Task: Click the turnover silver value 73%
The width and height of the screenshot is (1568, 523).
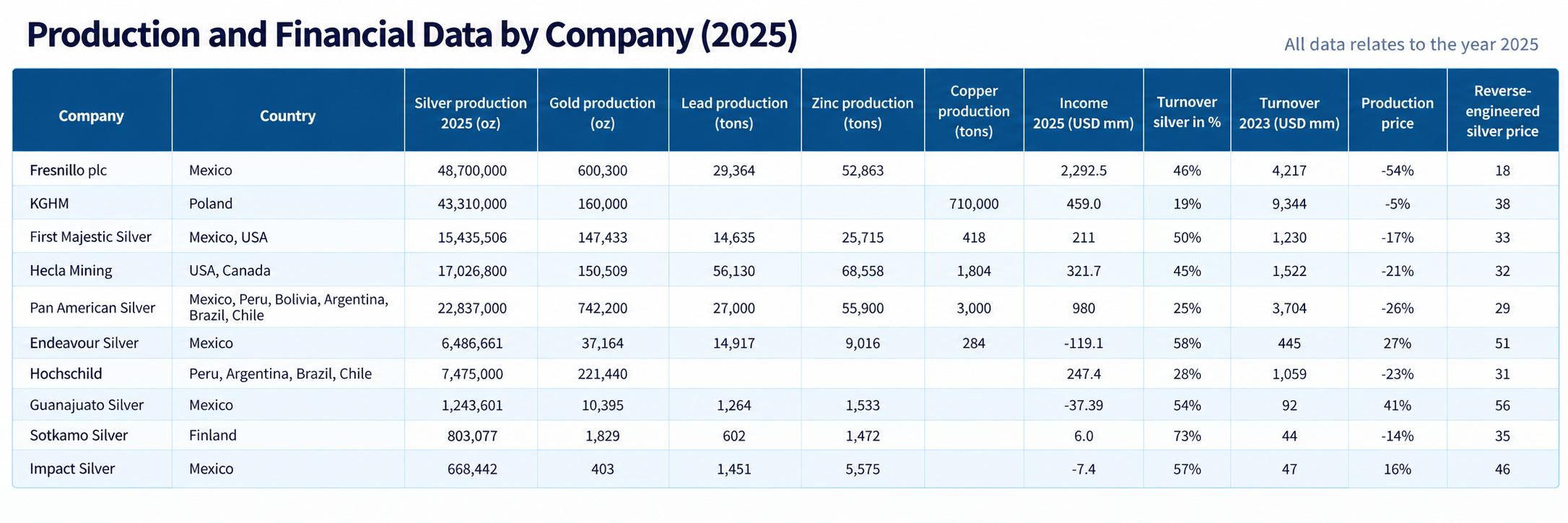Action: tap(1187, 436)
